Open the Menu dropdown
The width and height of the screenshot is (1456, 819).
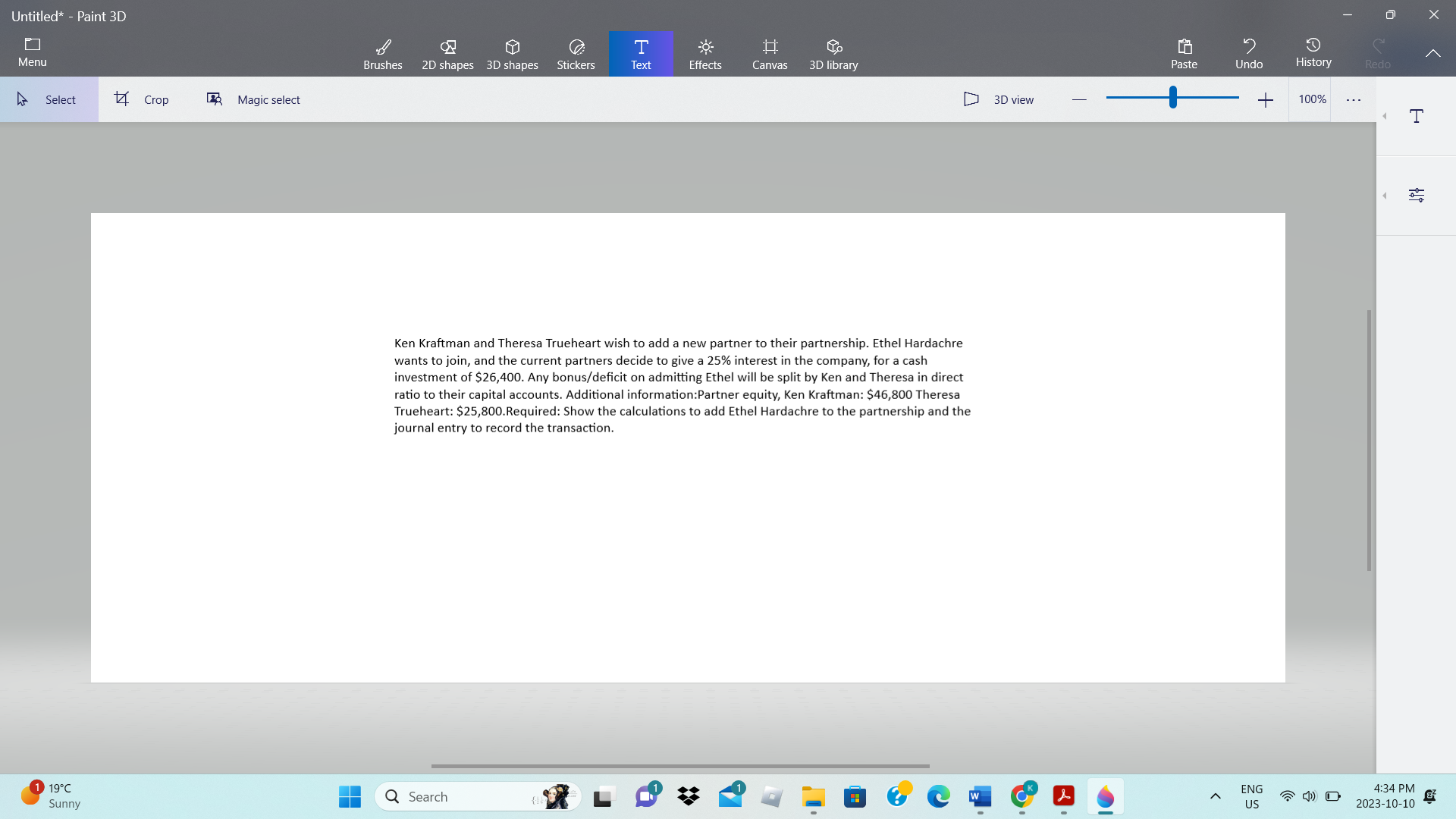32,51
